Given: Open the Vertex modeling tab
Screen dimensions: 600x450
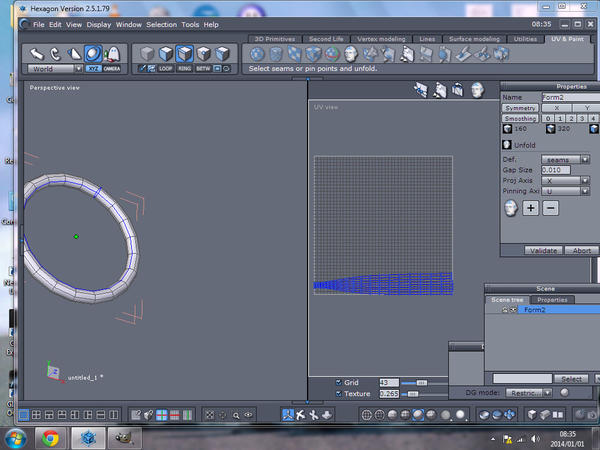Looking at the screenshot, I should (x=381, y=39).
